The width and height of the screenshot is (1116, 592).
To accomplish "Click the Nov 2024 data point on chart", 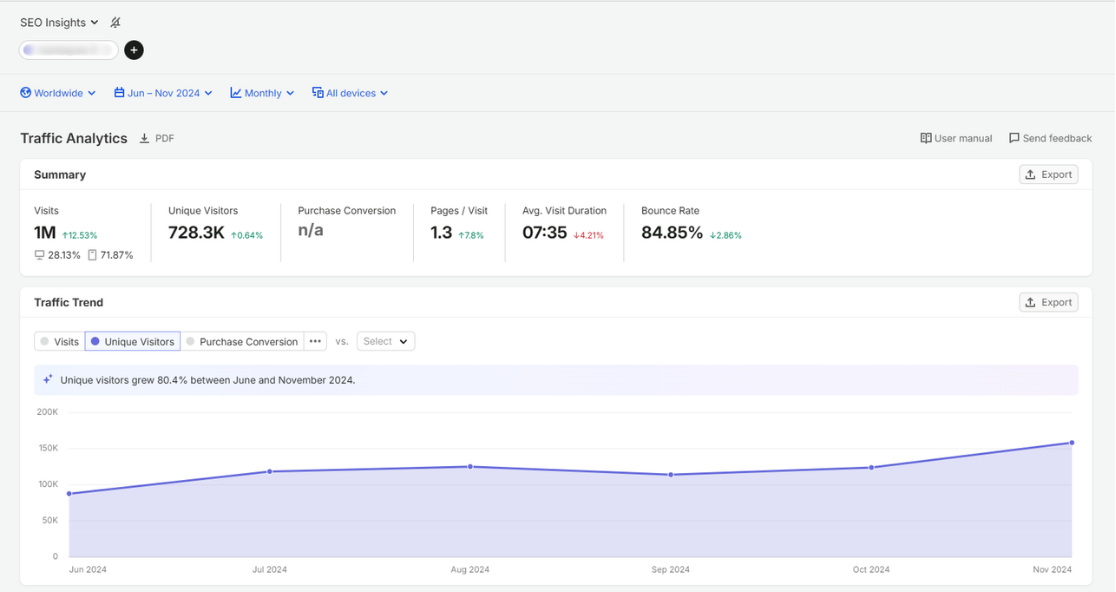I will pos(1072,443).
